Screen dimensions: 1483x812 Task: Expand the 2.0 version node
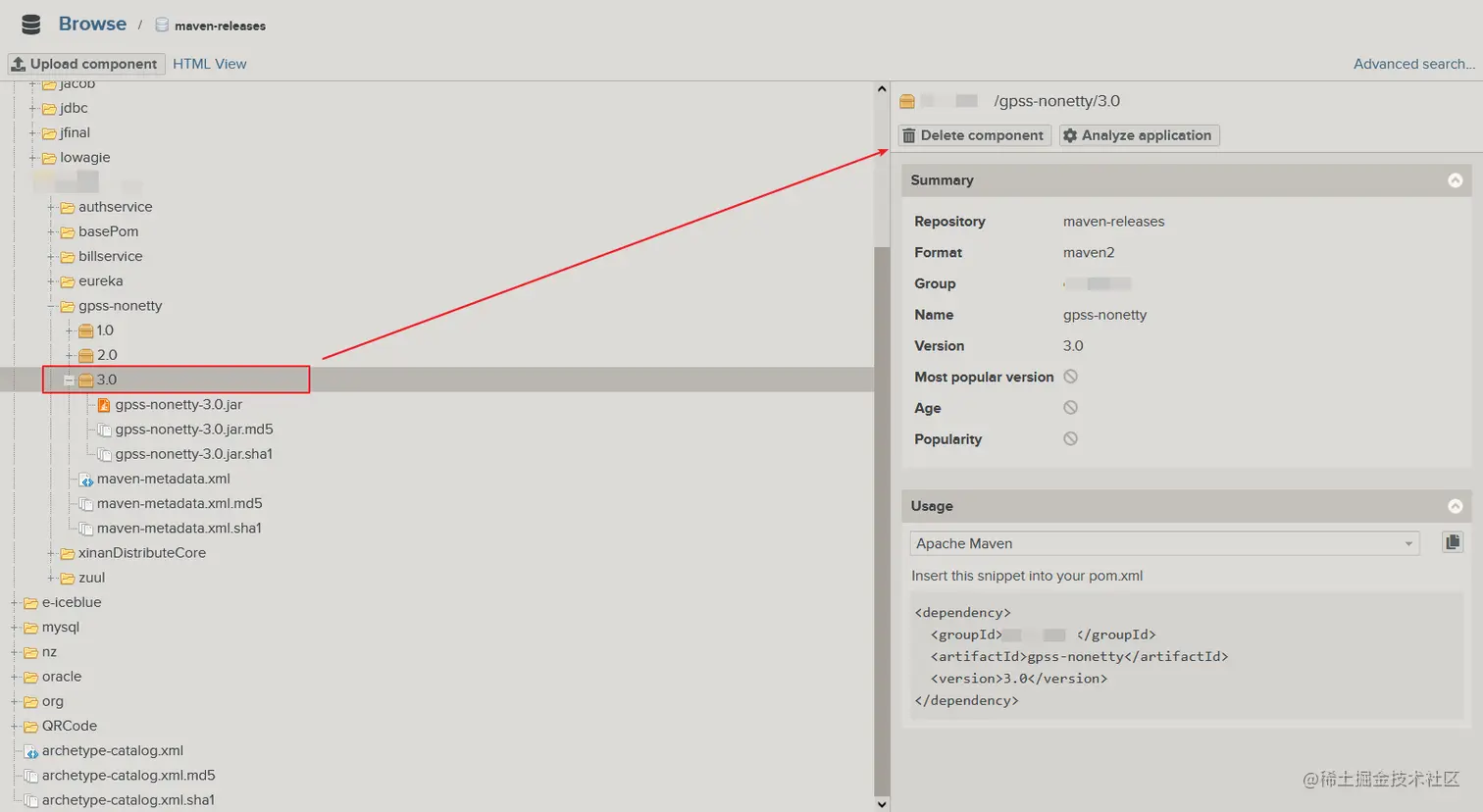69,355
